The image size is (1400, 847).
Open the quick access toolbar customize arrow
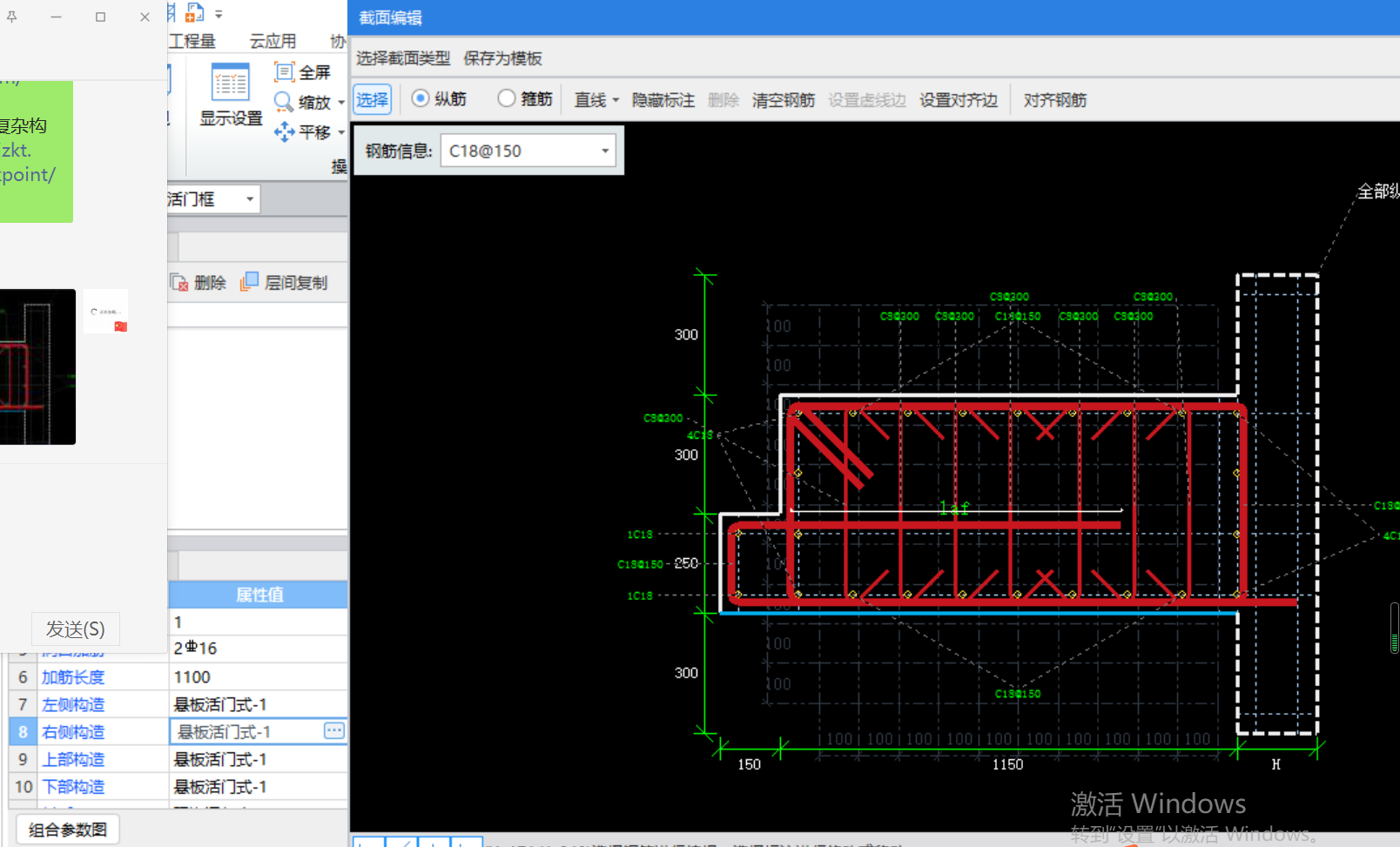coord(219,14)
